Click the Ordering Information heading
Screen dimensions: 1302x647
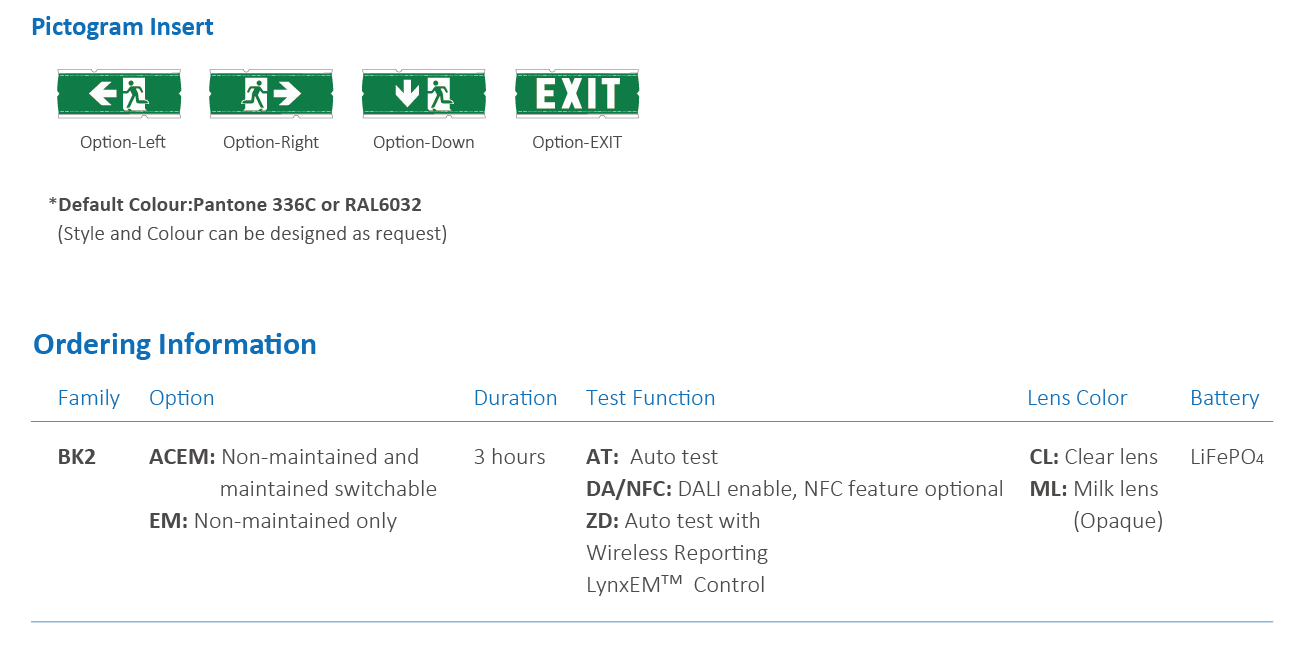click(x=175, y=344)
